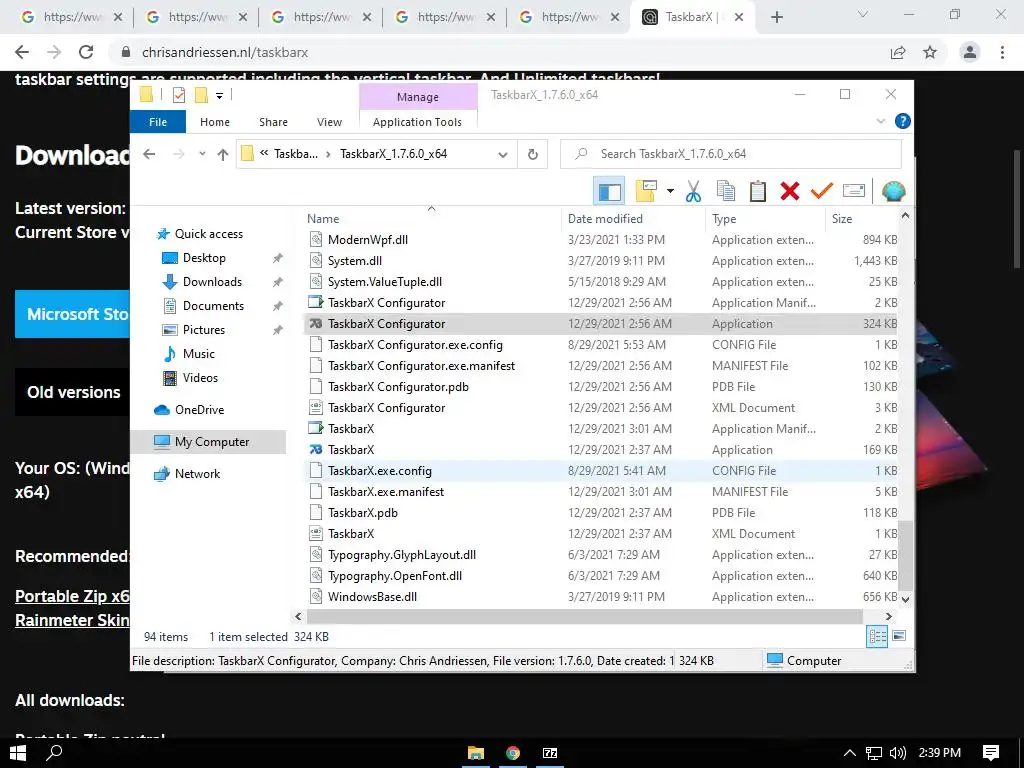
Task: Sort files by Type column header
Action: pyautogui.click(x=764, y=219)
